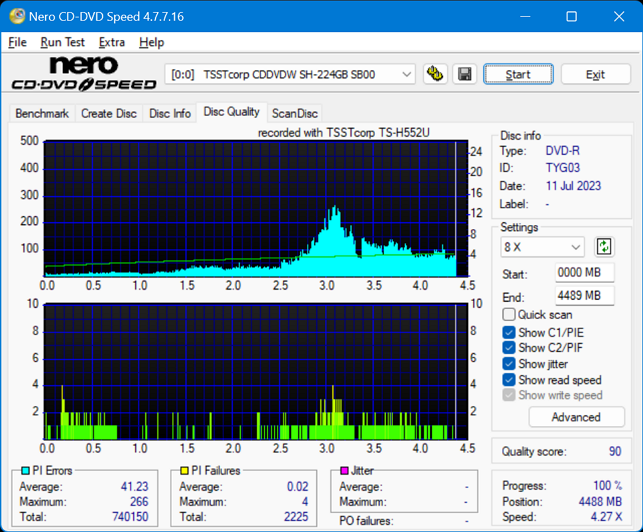The height and width of the screenshot is (532, 643).
Task: Click the End position 4489 MB field
Action: point(585,295)
